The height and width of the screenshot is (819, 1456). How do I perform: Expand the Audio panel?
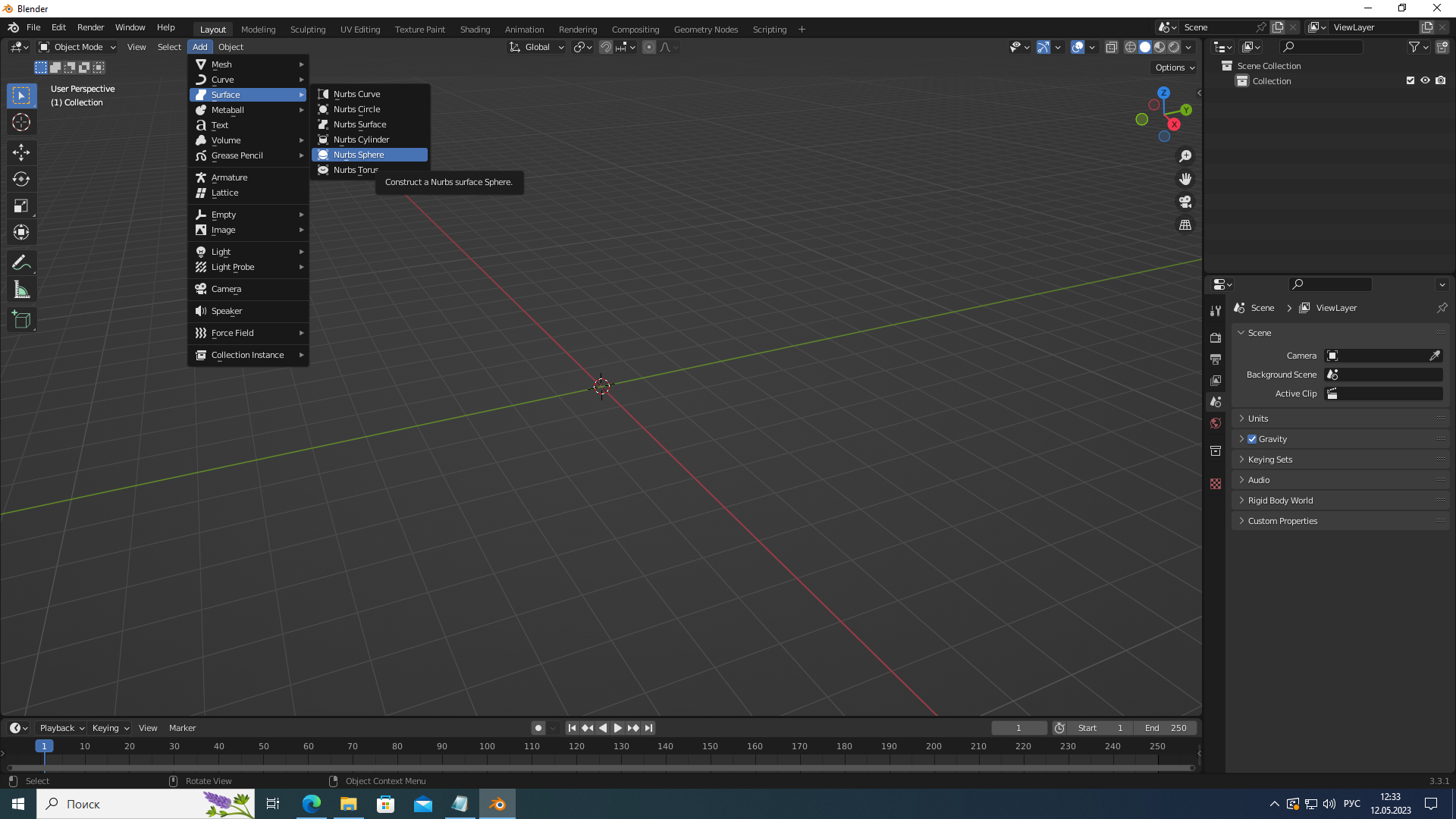(1340, 480)
